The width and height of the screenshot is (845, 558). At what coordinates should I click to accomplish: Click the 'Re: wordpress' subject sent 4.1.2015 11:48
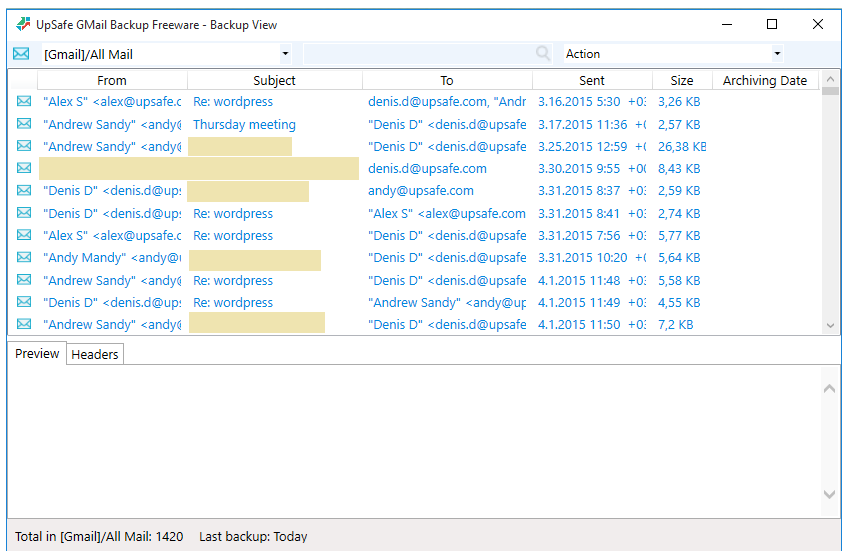(x=233, y=280)
